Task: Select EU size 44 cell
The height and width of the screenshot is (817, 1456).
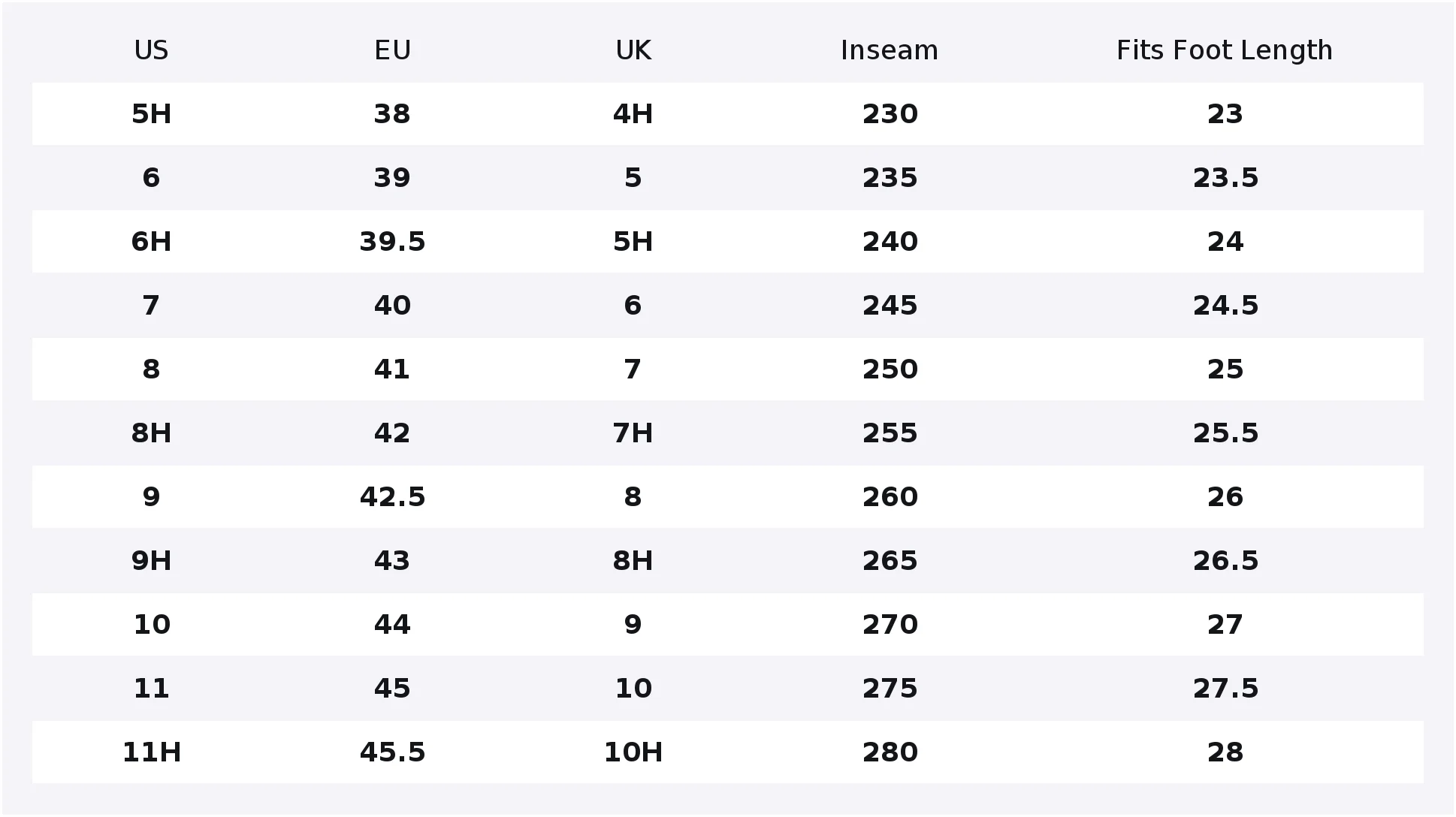Action: [x=392, y=625]
